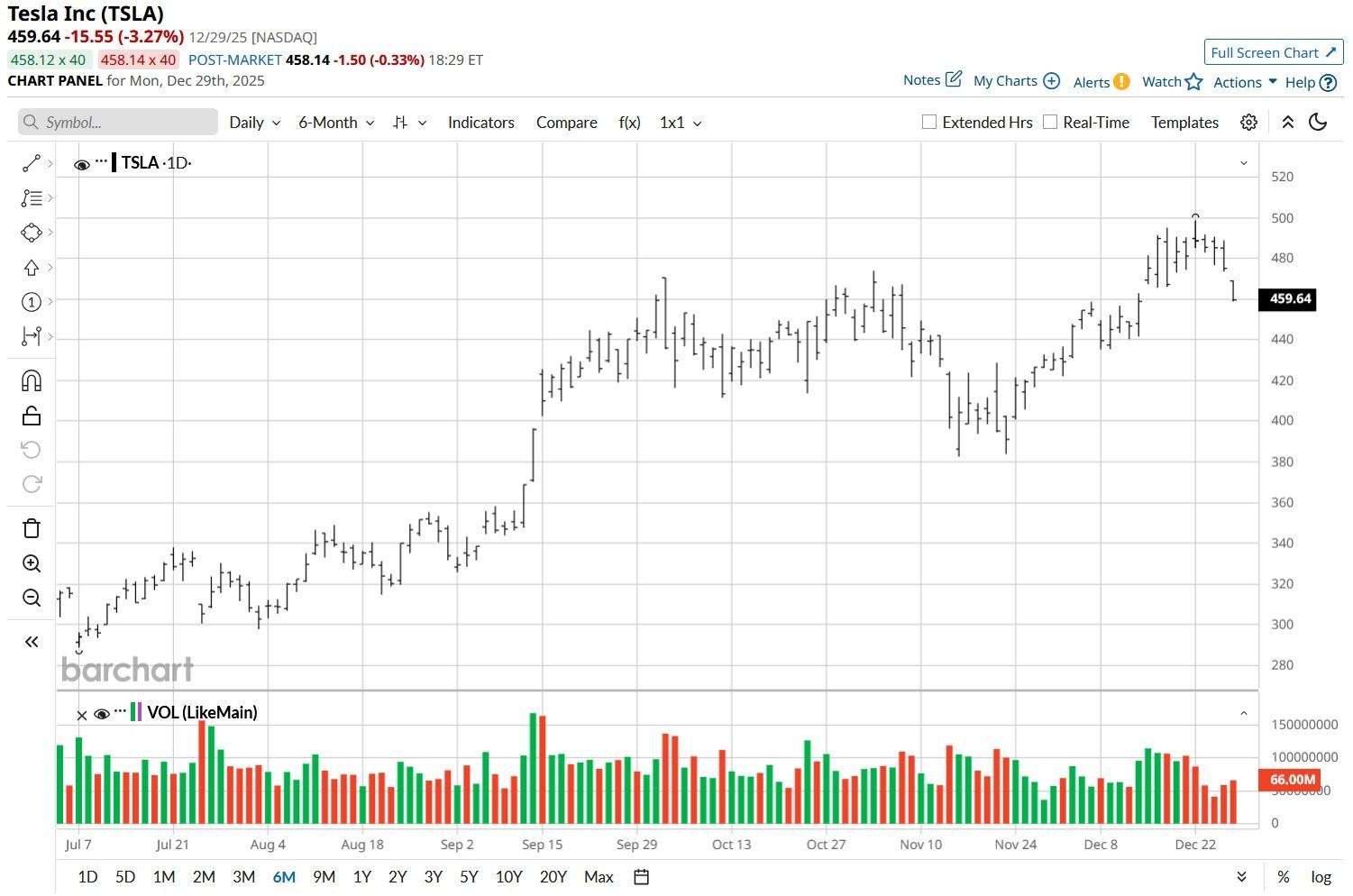Open the Full Screen Chart
This screenshot has height=896, width=1353.
1274,52
